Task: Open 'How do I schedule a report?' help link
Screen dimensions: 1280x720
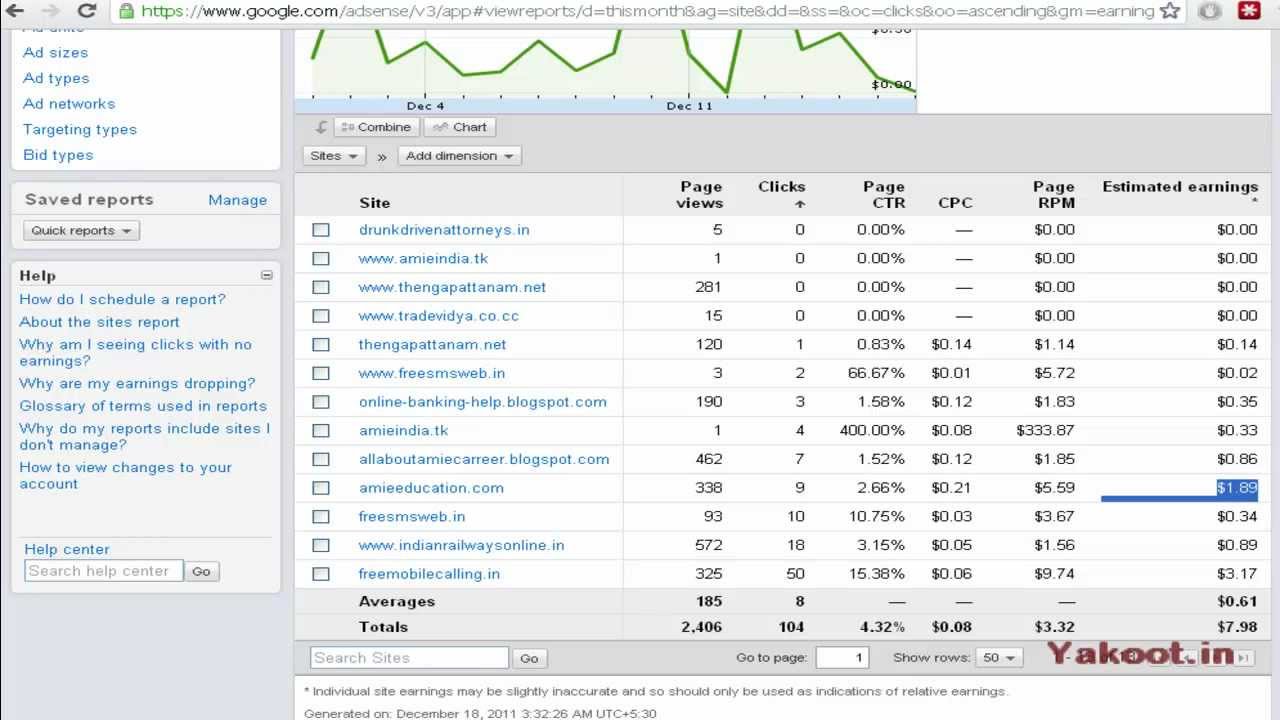Action: coord(123,299)
